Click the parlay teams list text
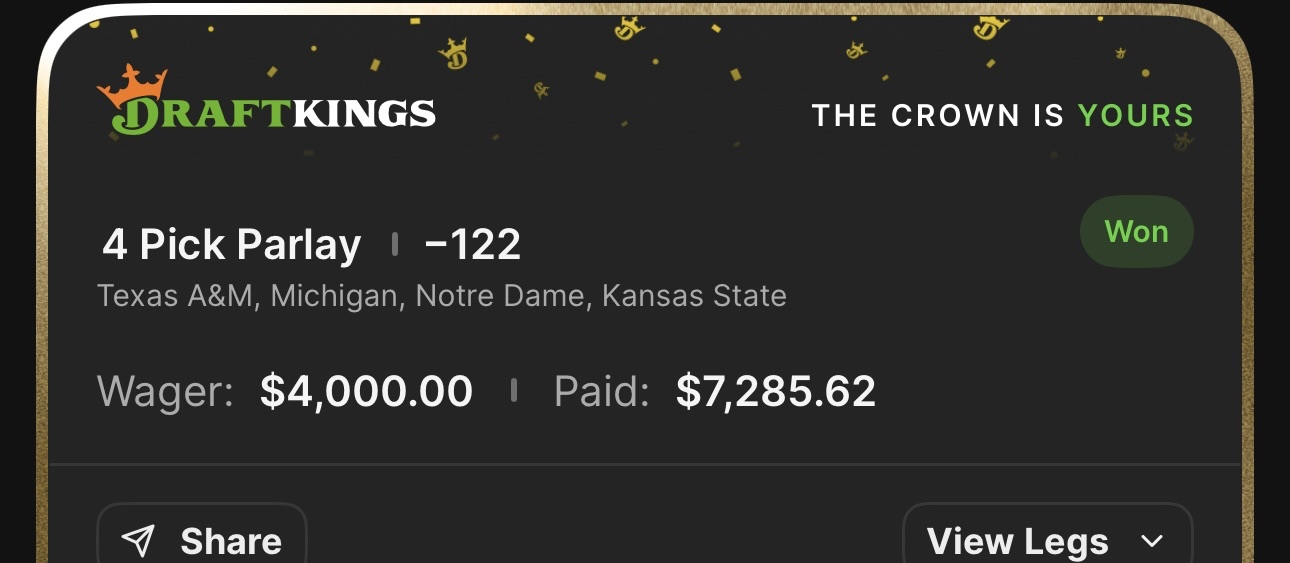This screenshot has width=1290, height=563. click(x=441, y=296)
